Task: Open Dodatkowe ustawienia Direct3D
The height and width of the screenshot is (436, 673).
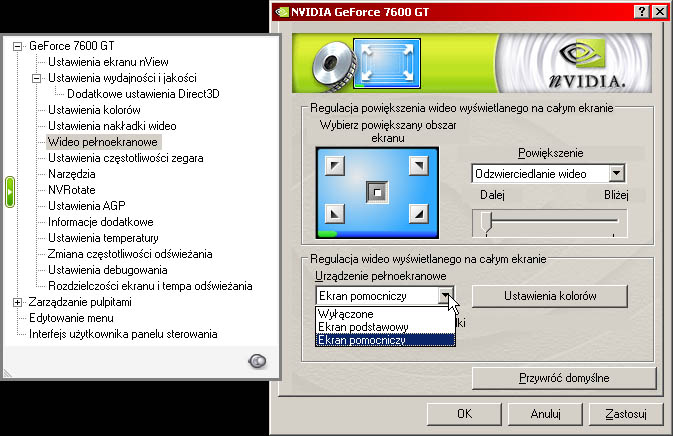Action: tap(143, 94)
